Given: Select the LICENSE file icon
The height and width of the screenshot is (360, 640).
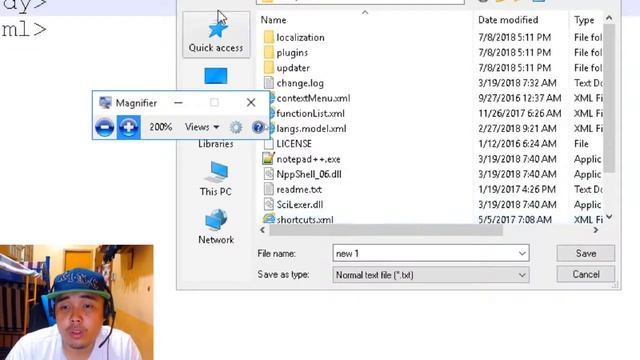Looking at the screenshot, I should [269, 144].
